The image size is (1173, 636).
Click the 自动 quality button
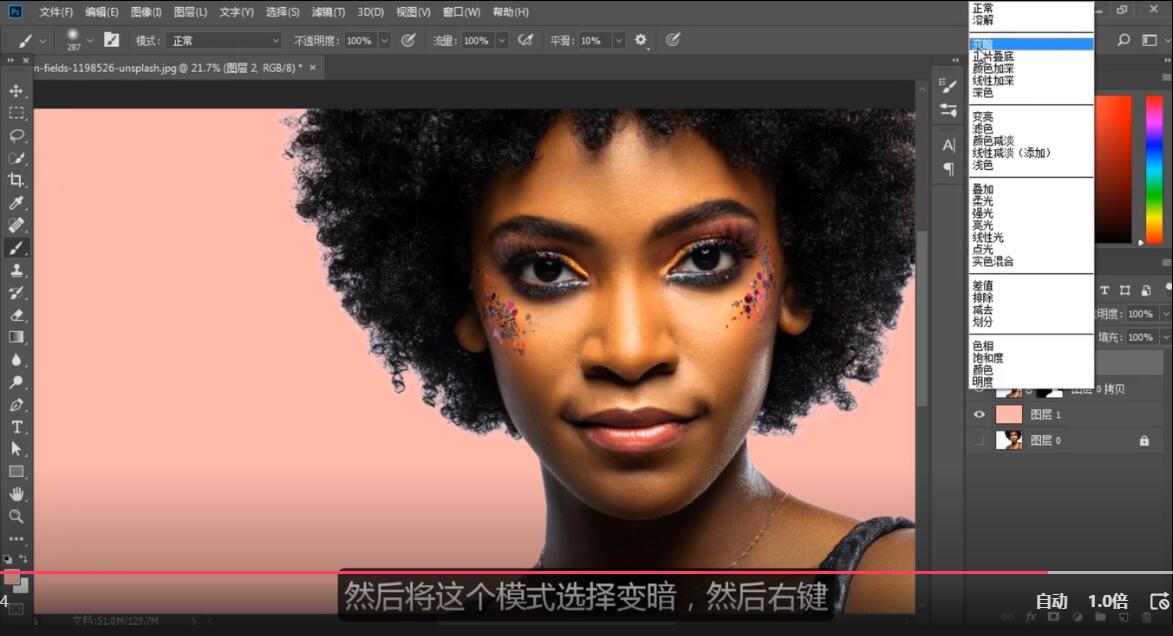(x=1052, y=601)
